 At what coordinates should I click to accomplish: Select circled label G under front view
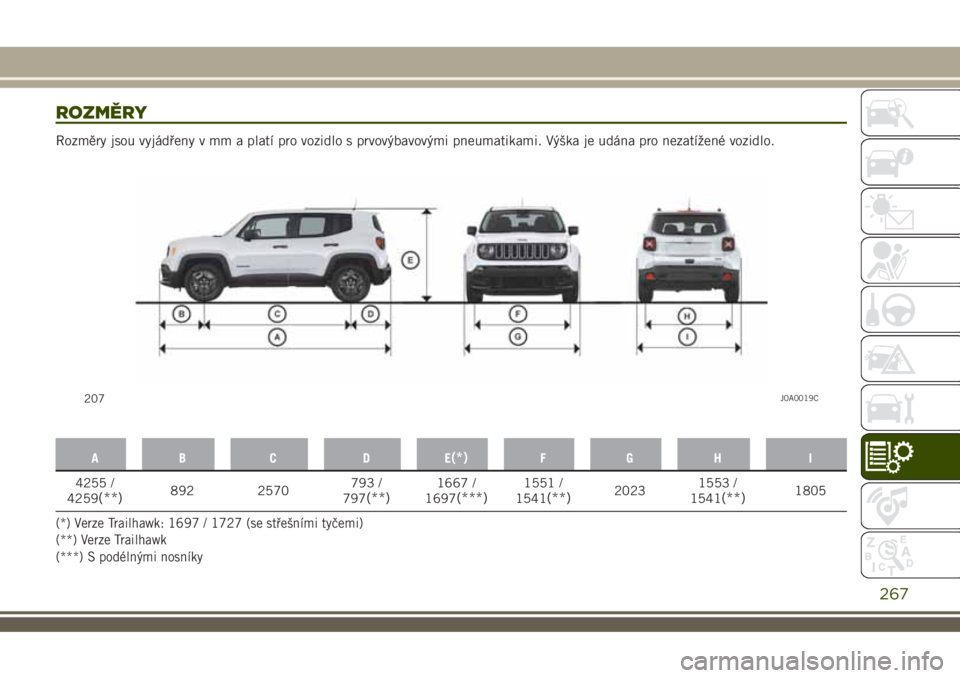tap(518, 337)
